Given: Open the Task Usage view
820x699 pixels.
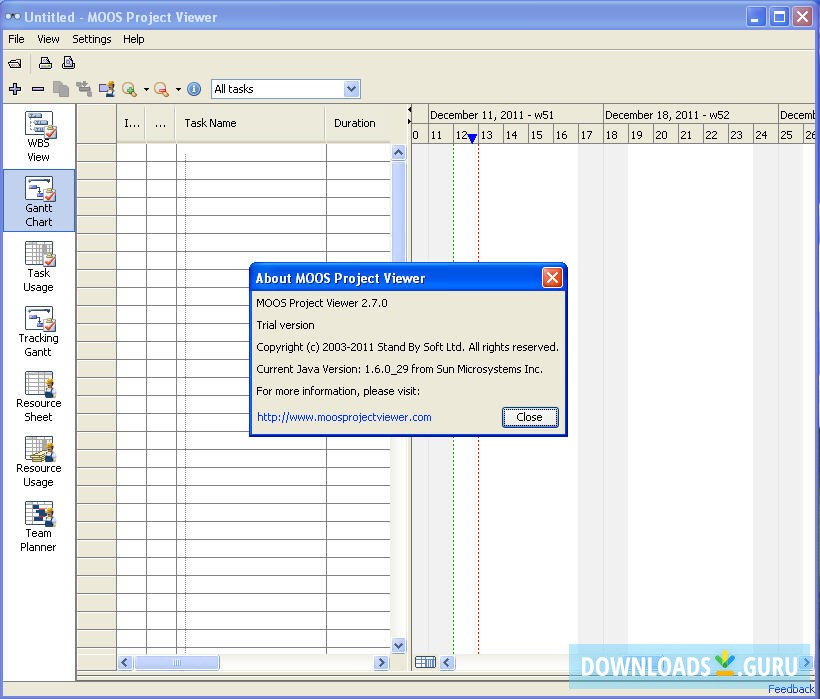Looking at the screenshot, I should click(38, 266).
